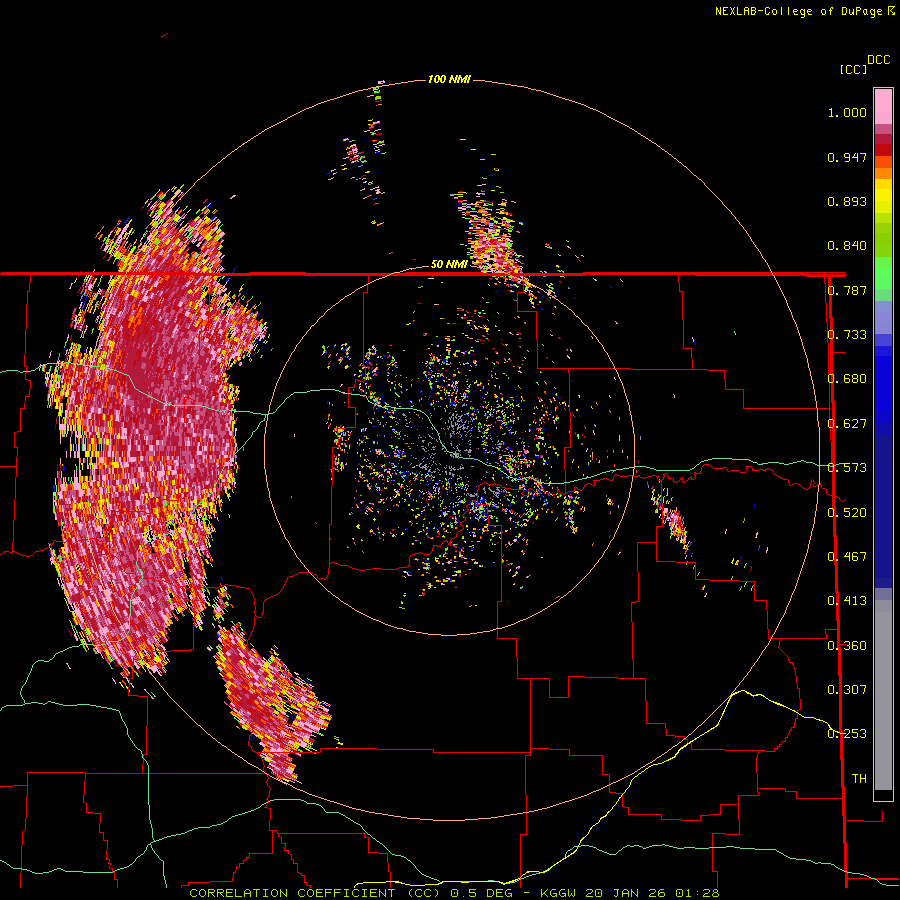Image resolution: width=900 pixels, height=900 pixels.
Task: Click the 0.307 scale value
Action: click(847, 690)
